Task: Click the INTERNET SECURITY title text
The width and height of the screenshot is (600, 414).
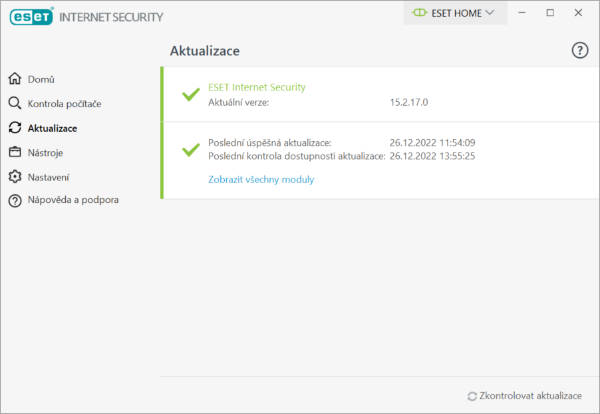Action: (x=111, y=17)
